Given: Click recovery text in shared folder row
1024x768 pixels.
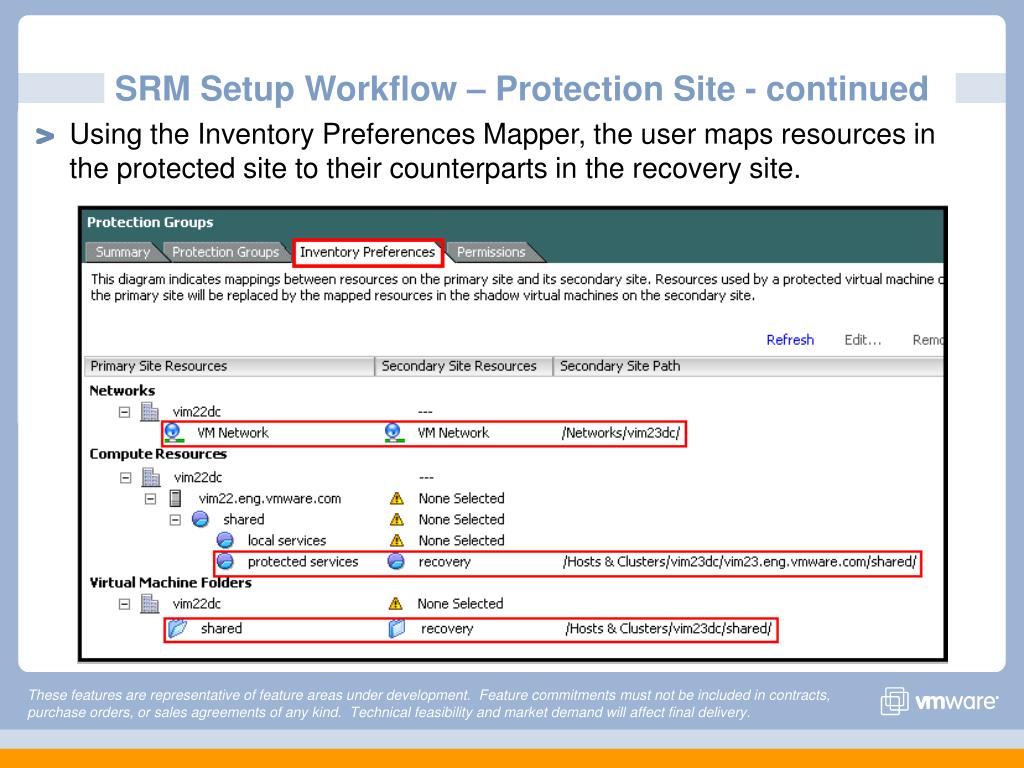Looking at the screenshot, I should [447, 629].
